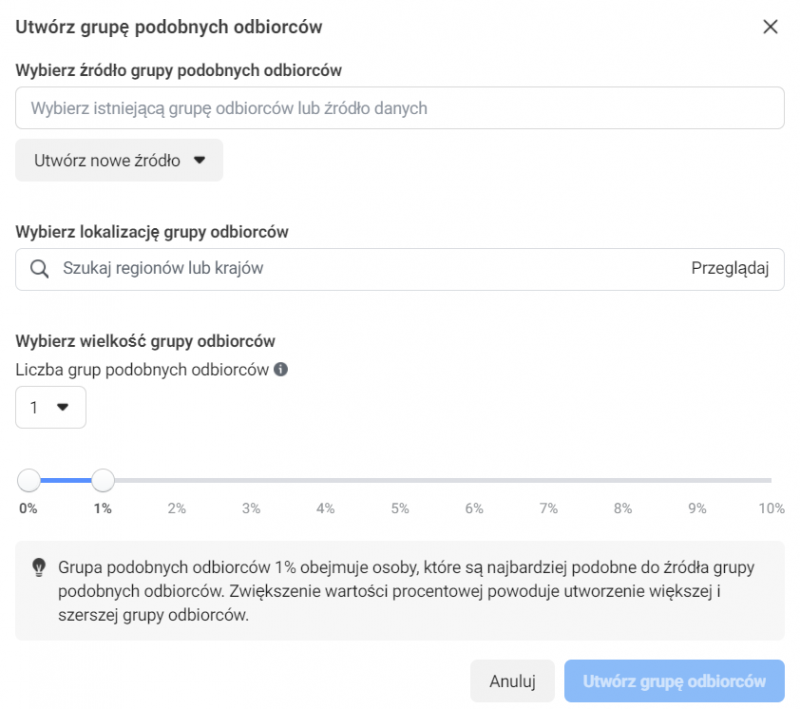Click the 4% slider label

click(325, 508)
